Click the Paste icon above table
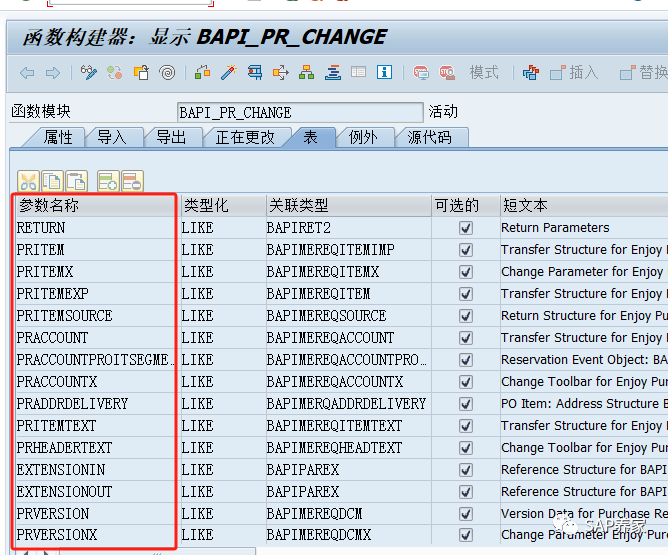668x555 pixels. 77,181
